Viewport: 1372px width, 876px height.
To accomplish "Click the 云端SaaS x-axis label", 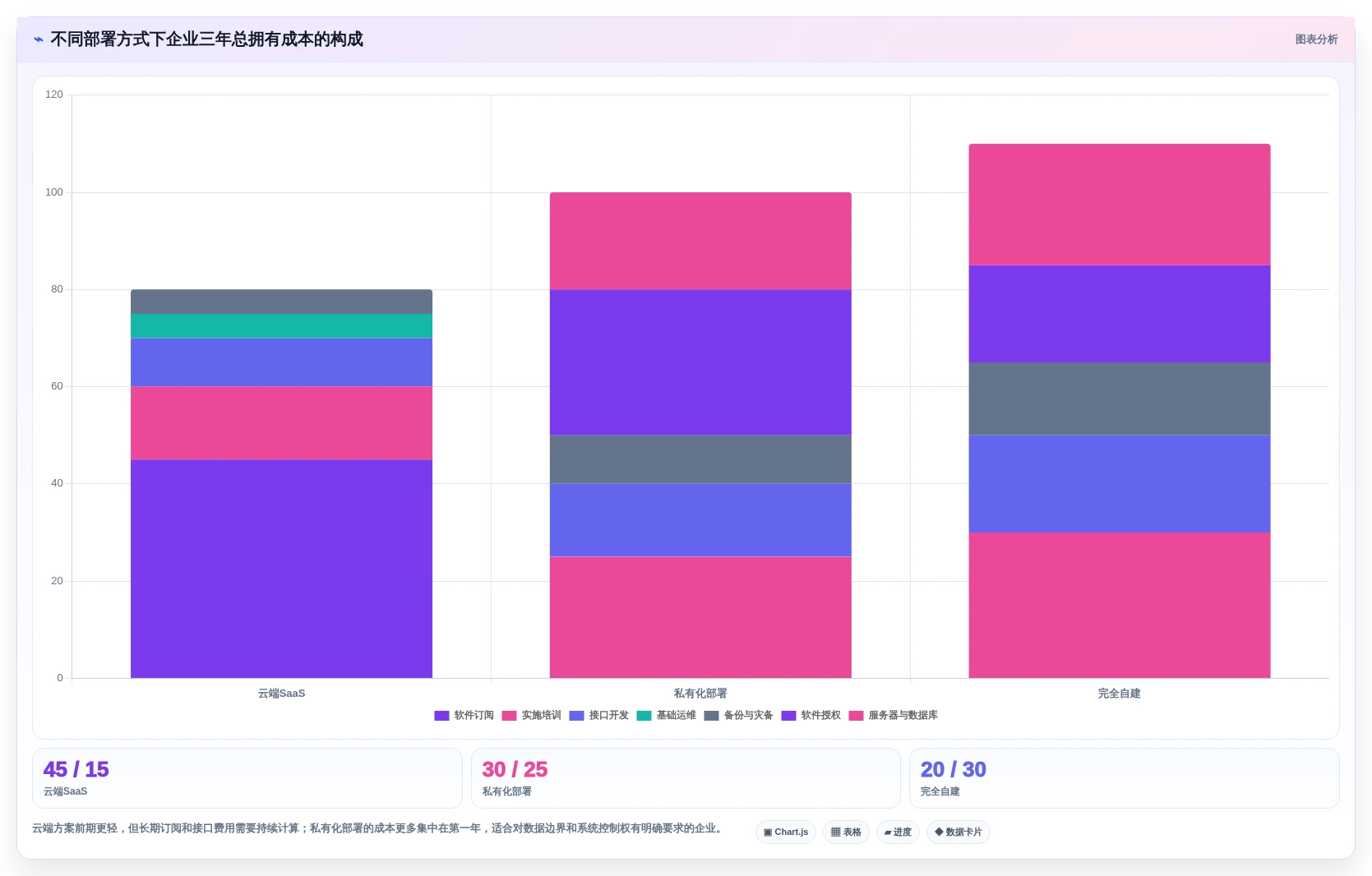I will click(x=281, y=694).
